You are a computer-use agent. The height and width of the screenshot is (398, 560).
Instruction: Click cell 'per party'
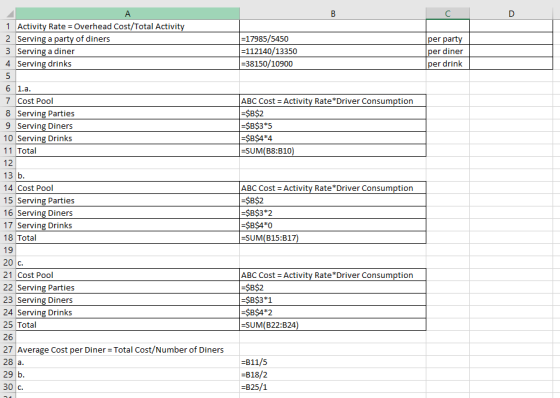coord(448,39)
